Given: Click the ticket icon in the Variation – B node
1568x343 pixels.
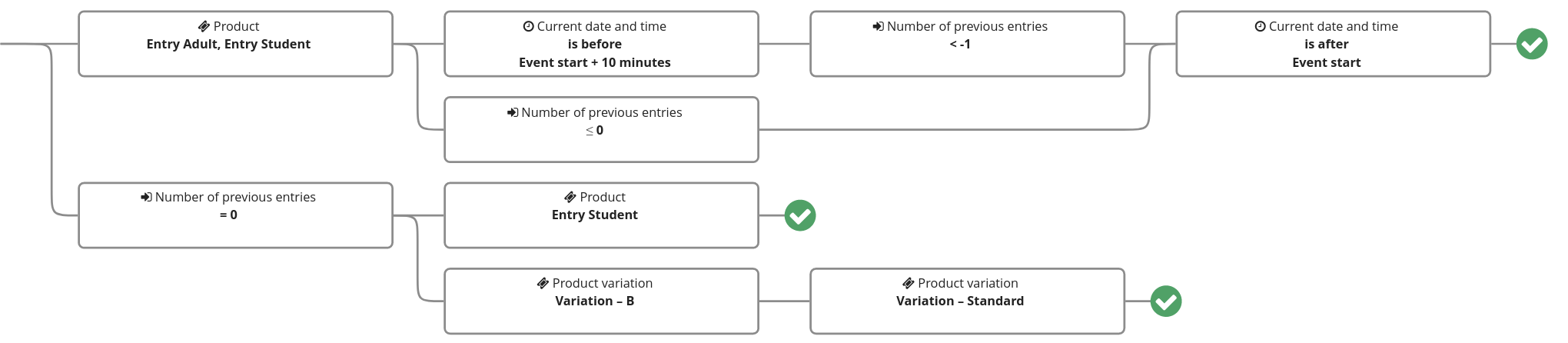Looking at the screenshot, I should (x=543, y=284).
